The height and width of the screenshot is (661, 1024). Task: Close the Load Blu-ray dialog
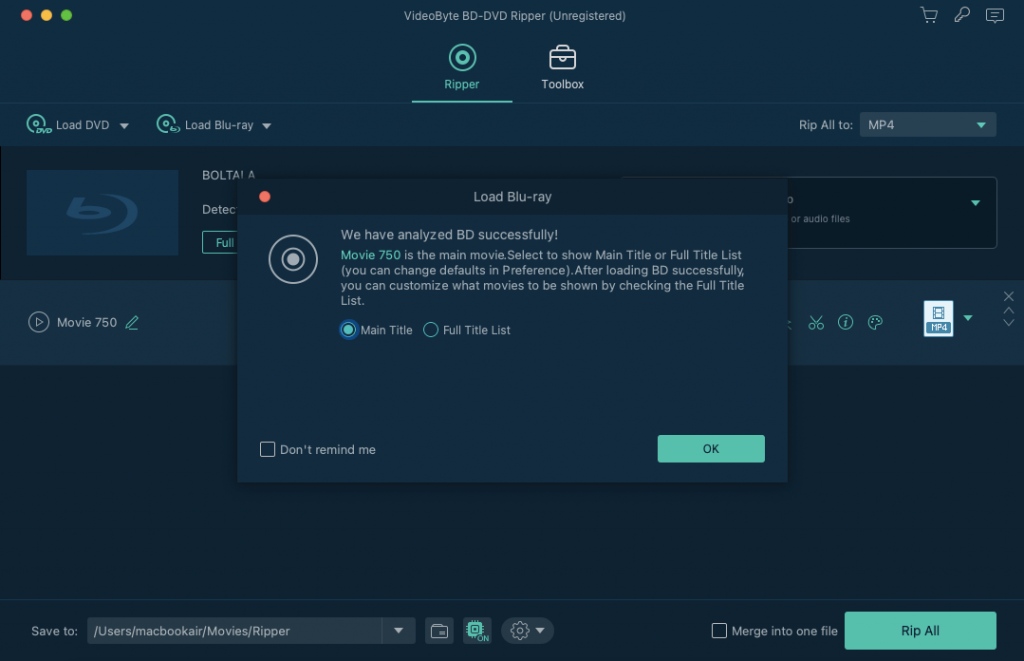(x=264, y=197)
